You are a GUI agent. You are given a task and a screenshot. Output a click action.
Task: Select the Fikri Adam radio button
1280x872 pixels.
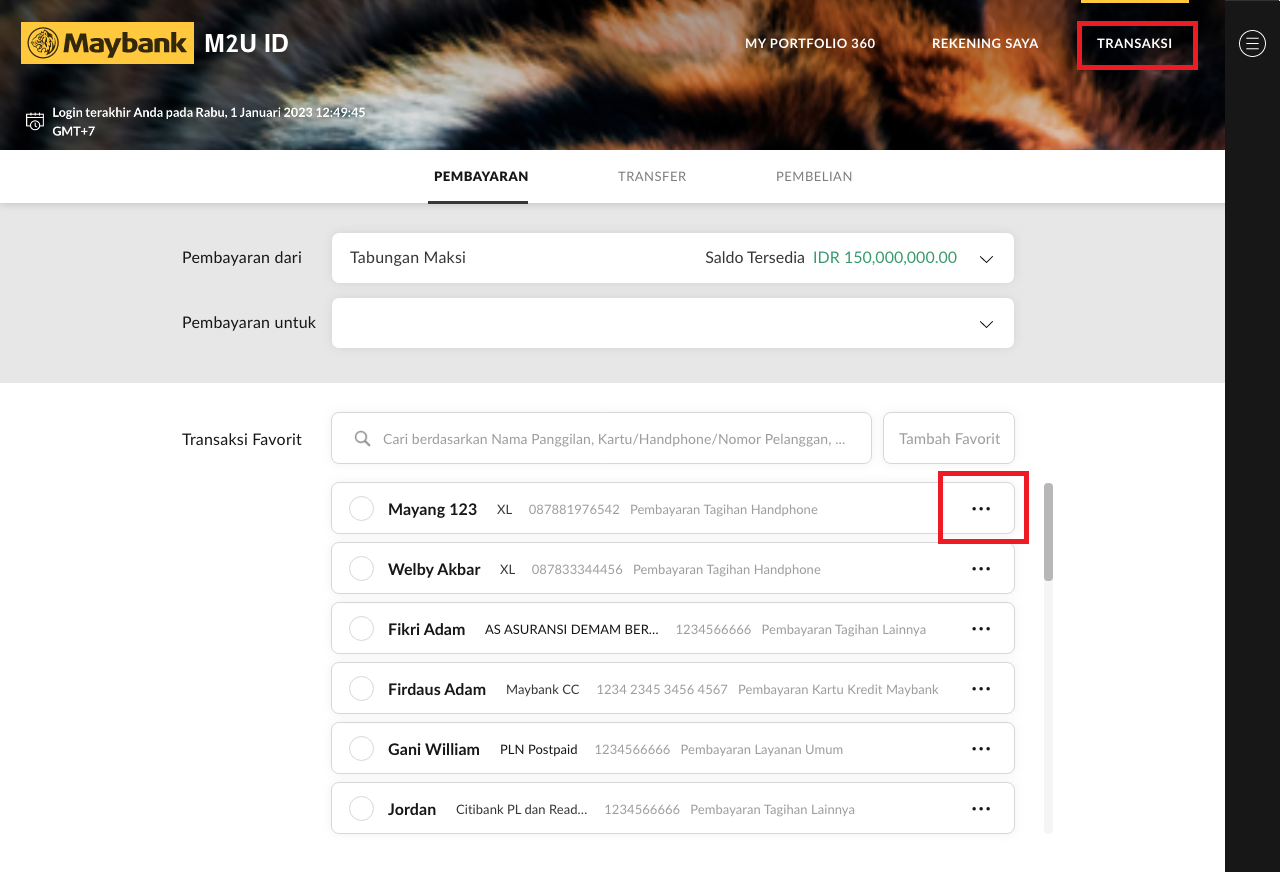pos(361,629)
